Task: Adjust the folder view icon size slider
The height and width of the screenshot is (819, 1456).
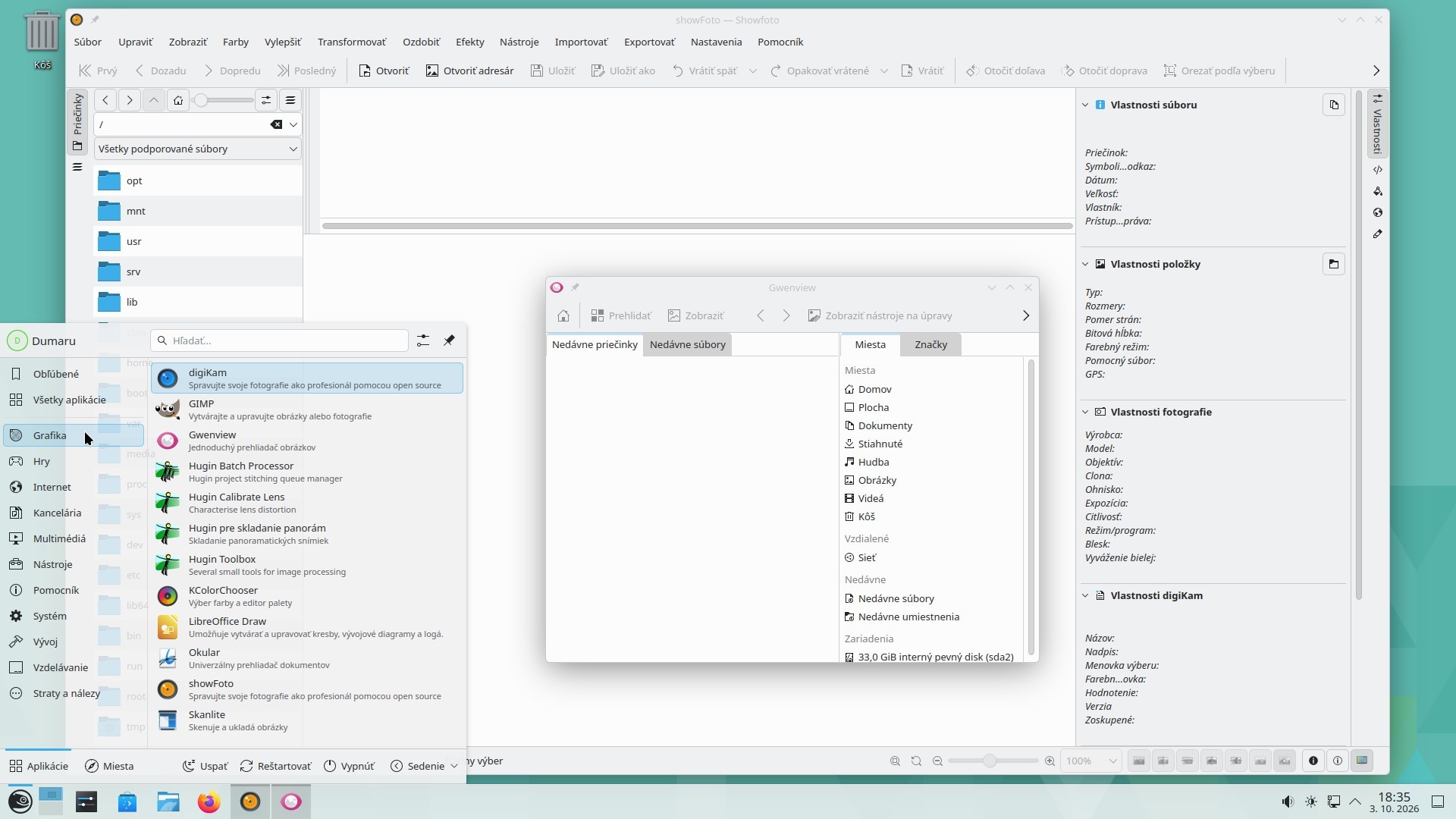Action: 223,100
